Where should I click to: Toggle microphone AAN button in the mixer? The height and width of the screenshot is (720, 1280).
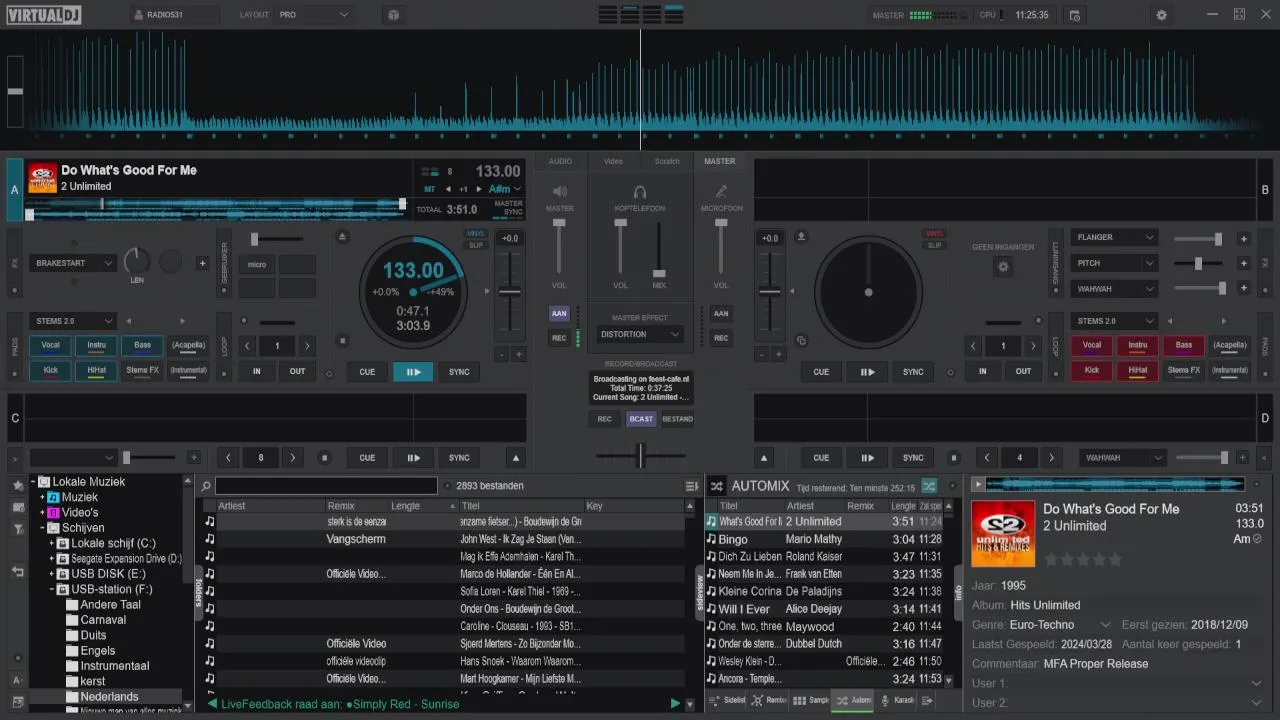721,313
